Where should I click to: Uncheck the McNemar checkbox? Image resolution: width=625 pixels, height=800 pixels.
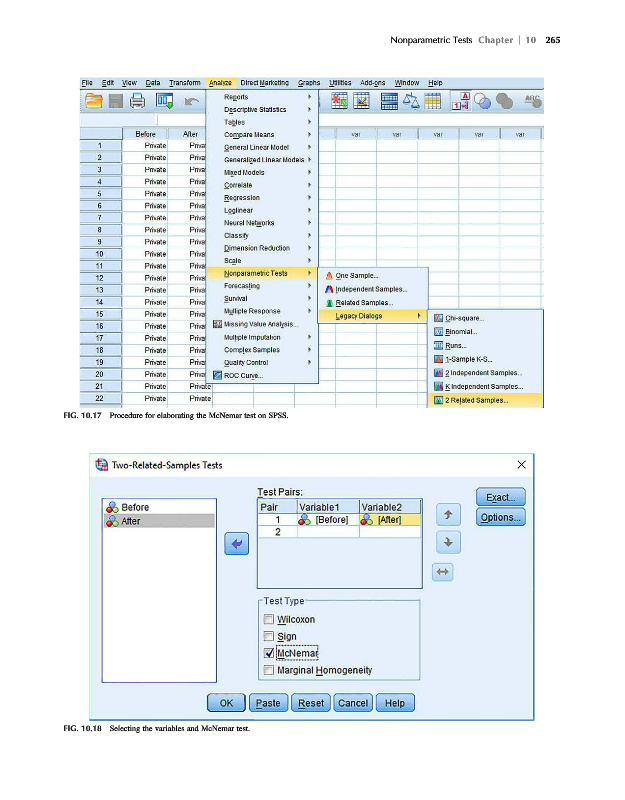coord(268,653)
